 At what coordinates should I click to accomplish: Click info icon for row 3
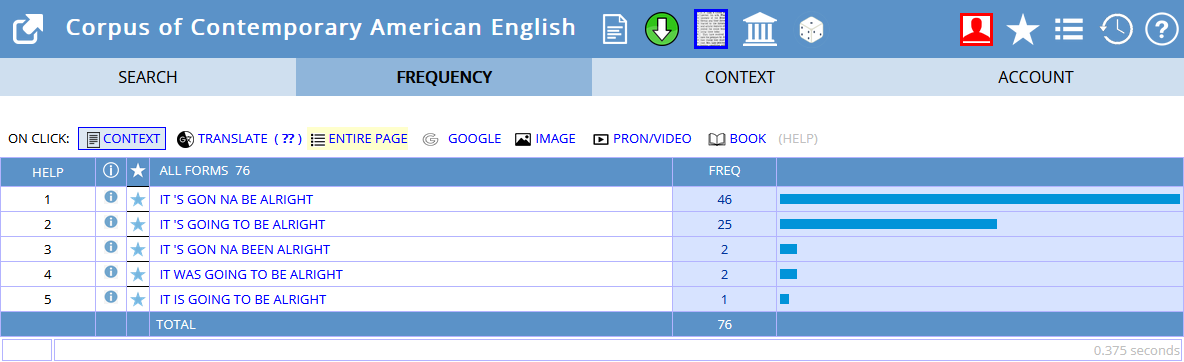click(x=111, y=247)
